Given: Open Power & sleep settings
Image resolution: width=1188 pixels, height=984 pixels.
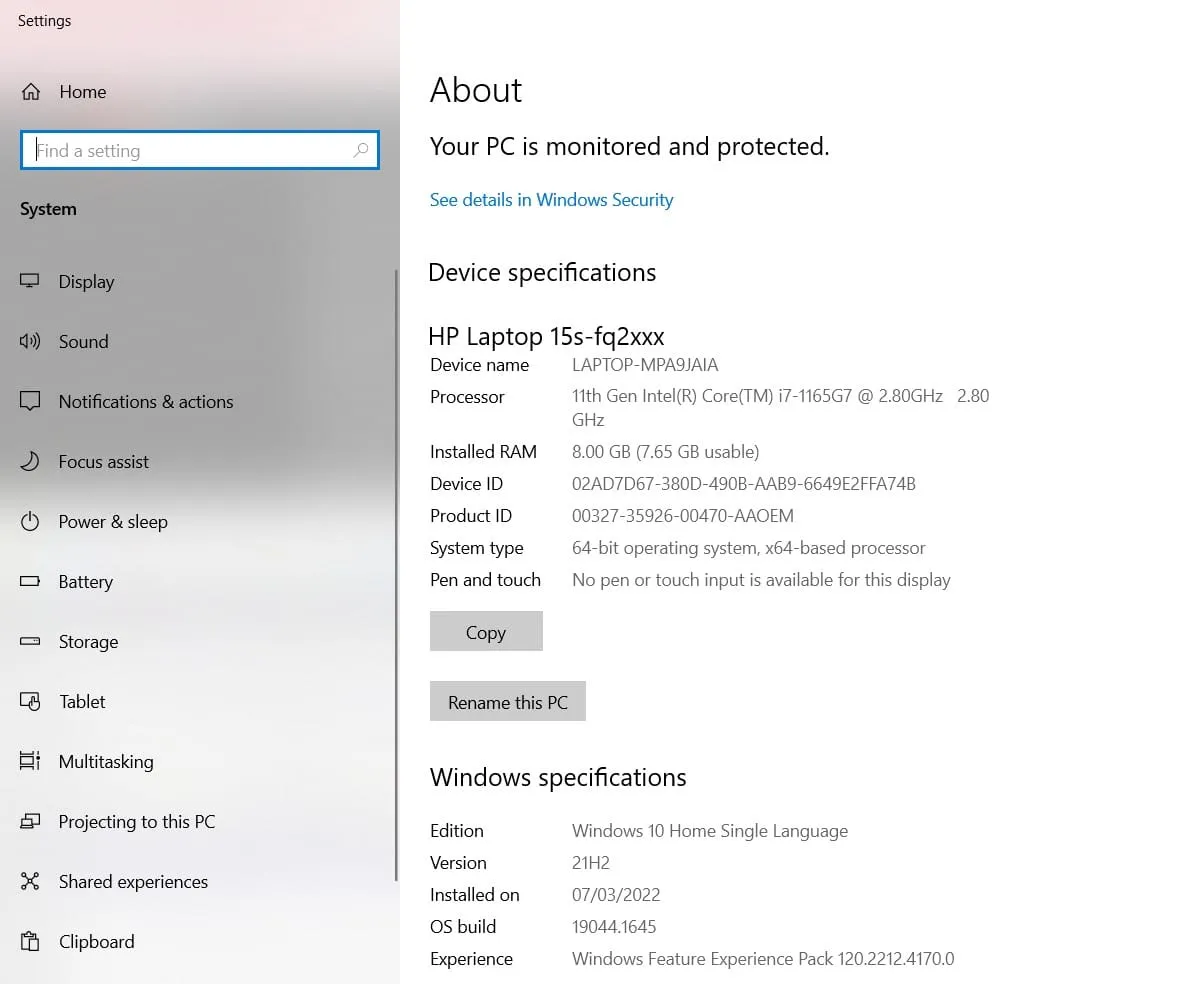Looking at the screenshot, I should (x=113, y=521).
